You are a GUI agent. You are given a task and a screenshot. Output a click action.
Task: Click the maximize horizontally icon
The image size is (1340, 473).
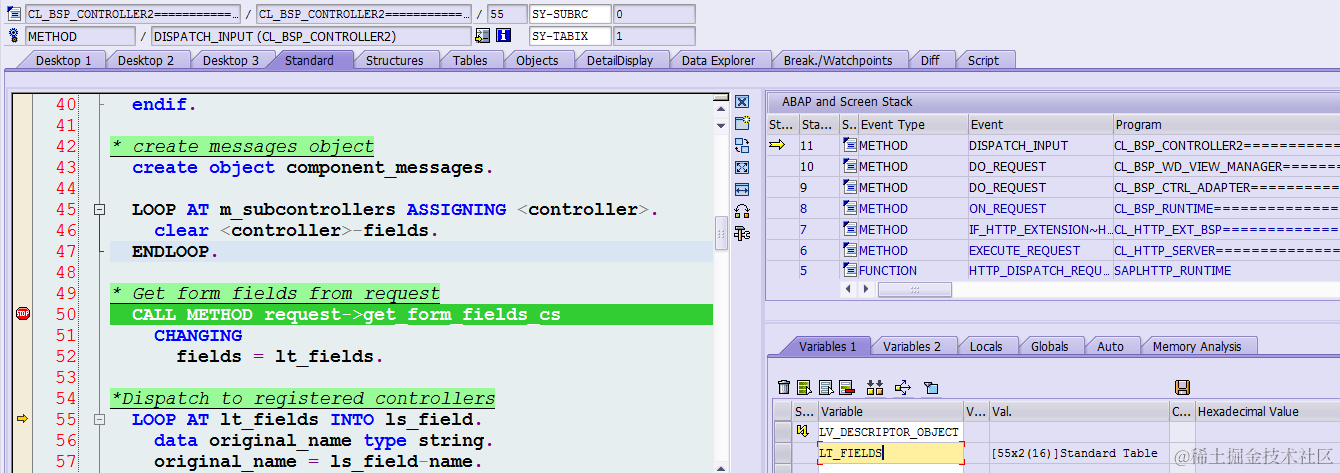[x=742, y=189]
